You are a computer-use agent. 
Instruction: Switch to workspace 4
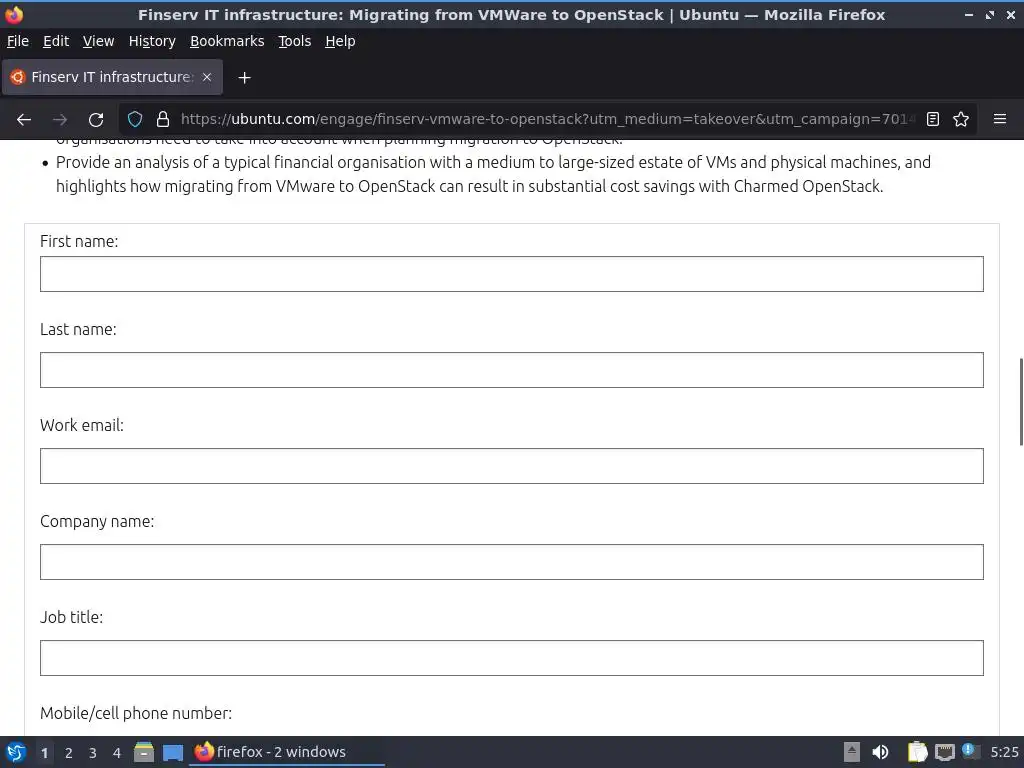(117, 753)
